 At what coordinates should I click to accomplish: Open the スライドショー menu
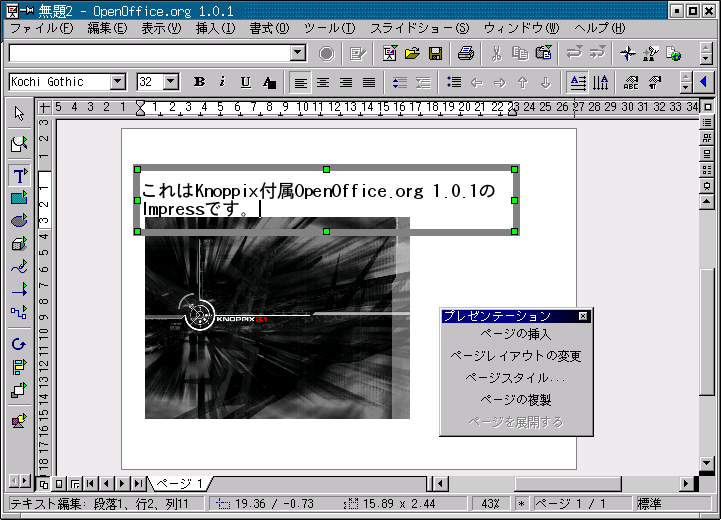pyautogui.click(x=419, y=29)
